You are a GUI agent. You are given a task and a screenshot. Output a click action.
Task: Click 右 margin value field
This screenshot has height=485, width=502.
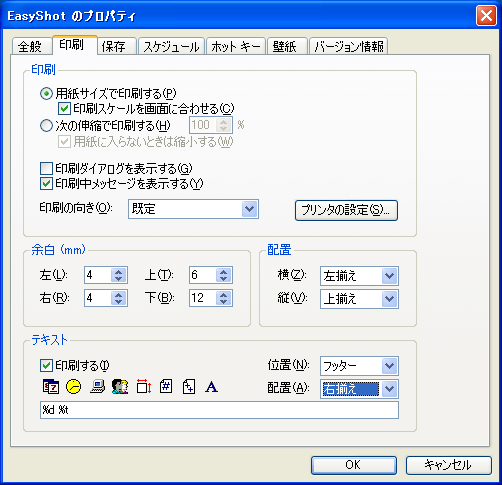(98, 298)
